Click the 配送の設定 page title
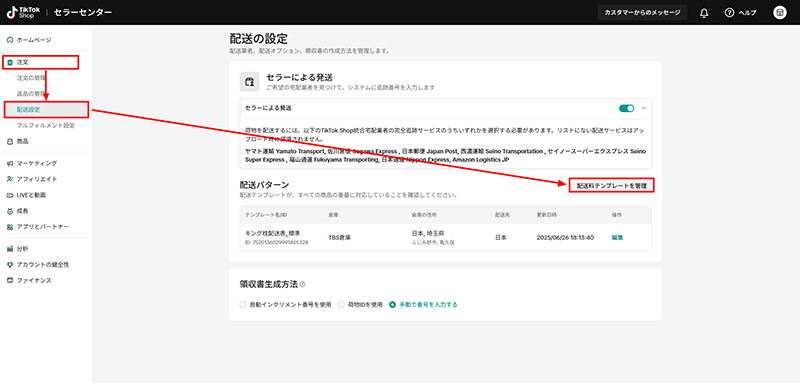This screenshot has height=383, width=800. click(259, 39)
